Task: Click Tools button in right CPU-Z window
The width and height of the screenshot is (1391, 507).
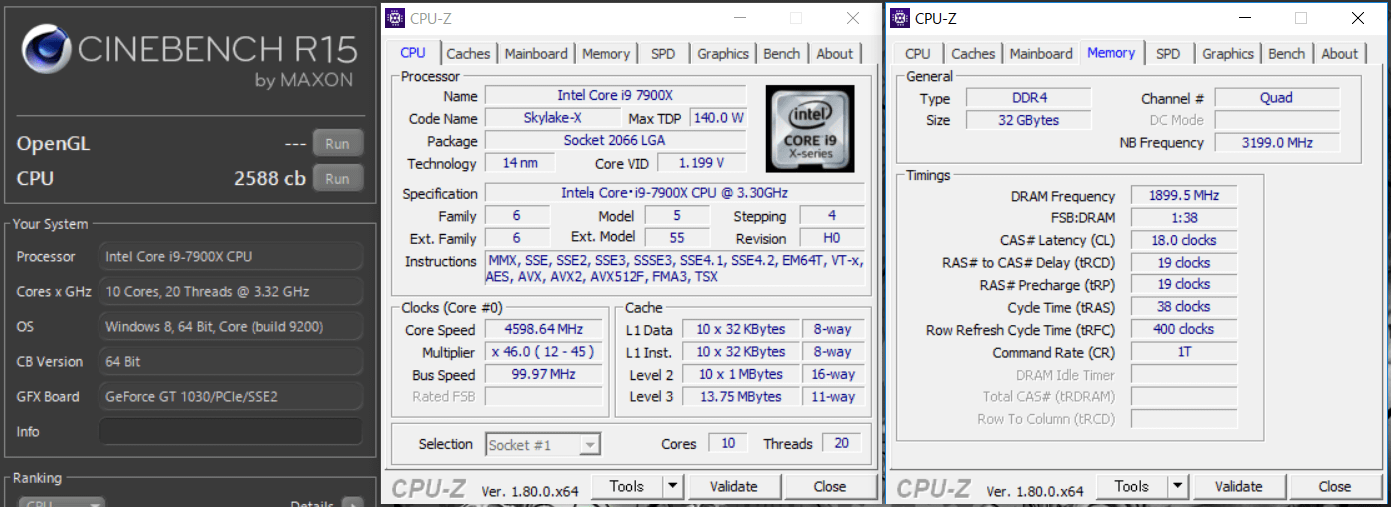Action: pos(1132,487)
